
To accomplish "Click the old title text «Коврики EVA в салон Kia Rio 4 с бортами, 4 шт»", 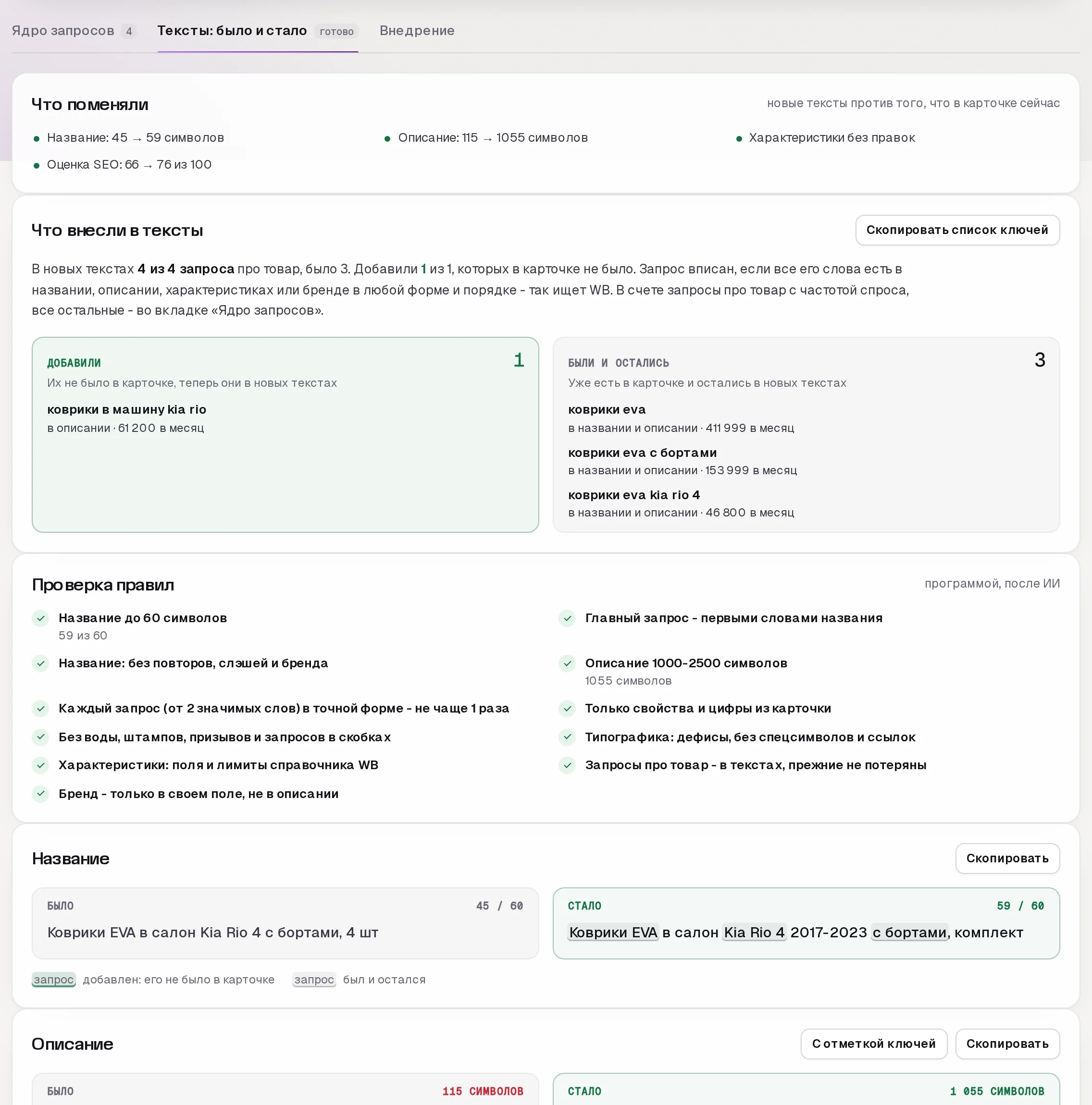I will point(213,932).
